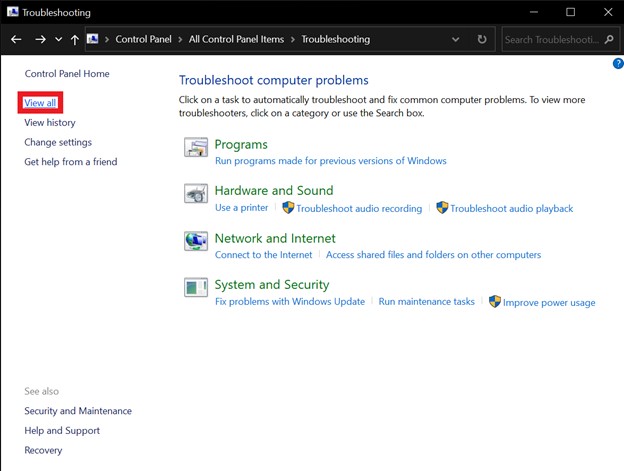Open Recovery link under See also

[x=43, y=450]
